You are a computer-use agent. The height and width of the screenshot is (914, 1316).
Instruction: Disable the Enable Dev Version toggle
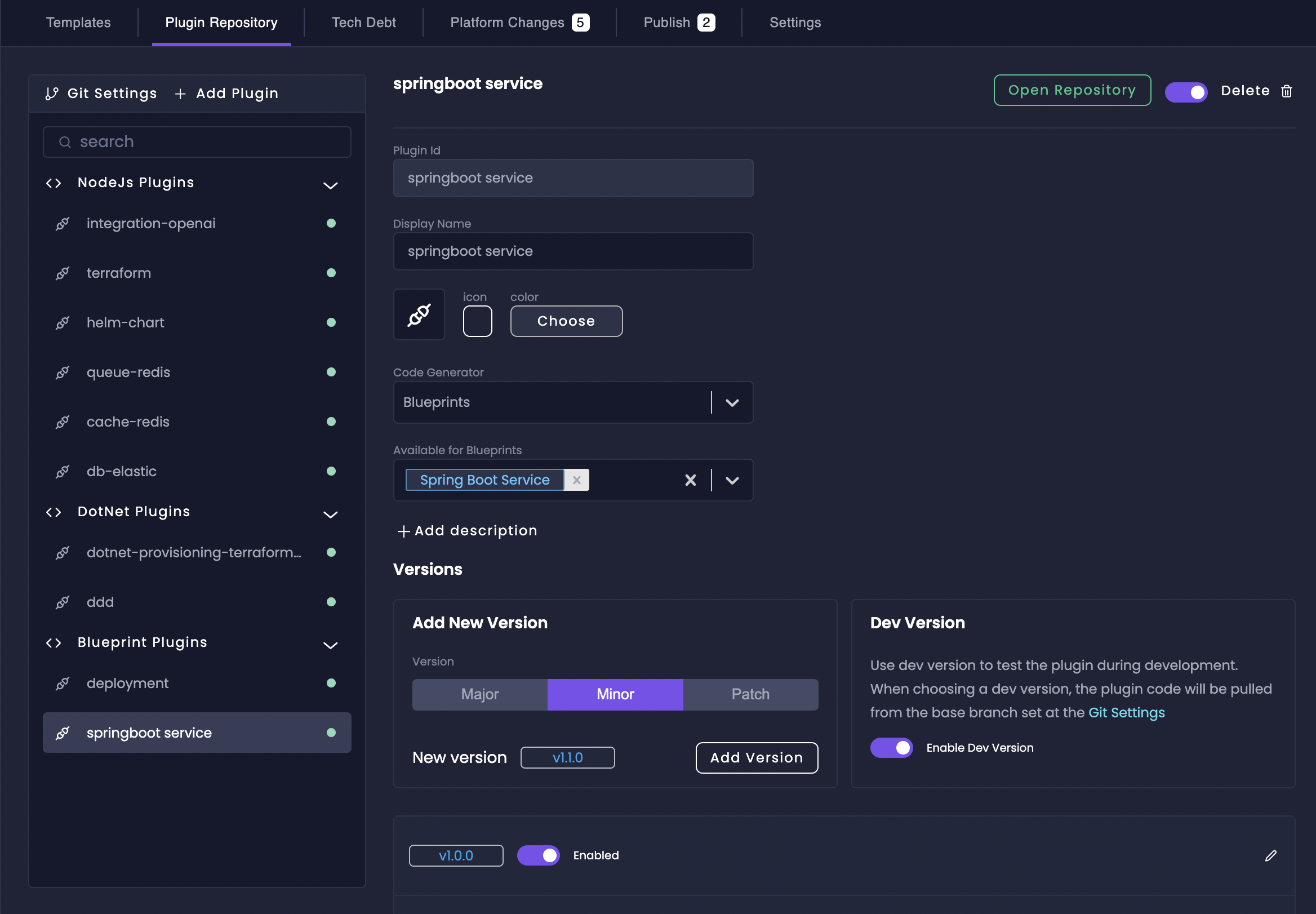[x=891, y=747]
